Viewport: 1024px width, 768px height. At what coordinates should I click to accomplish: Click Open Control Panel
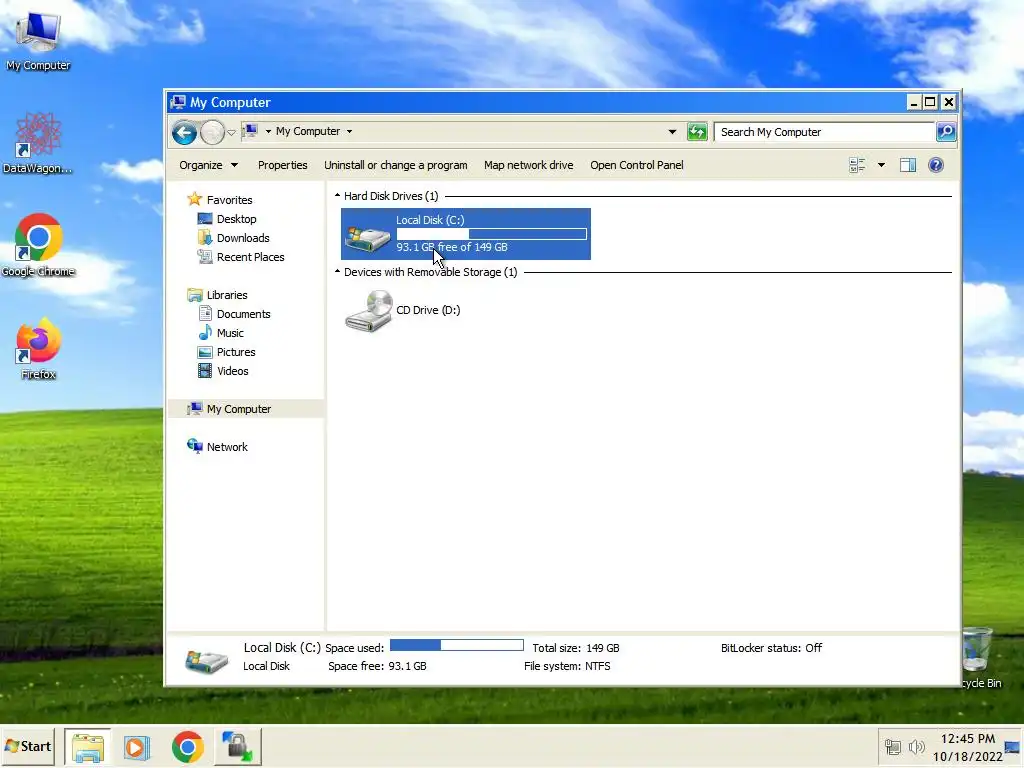coord(637,165)
